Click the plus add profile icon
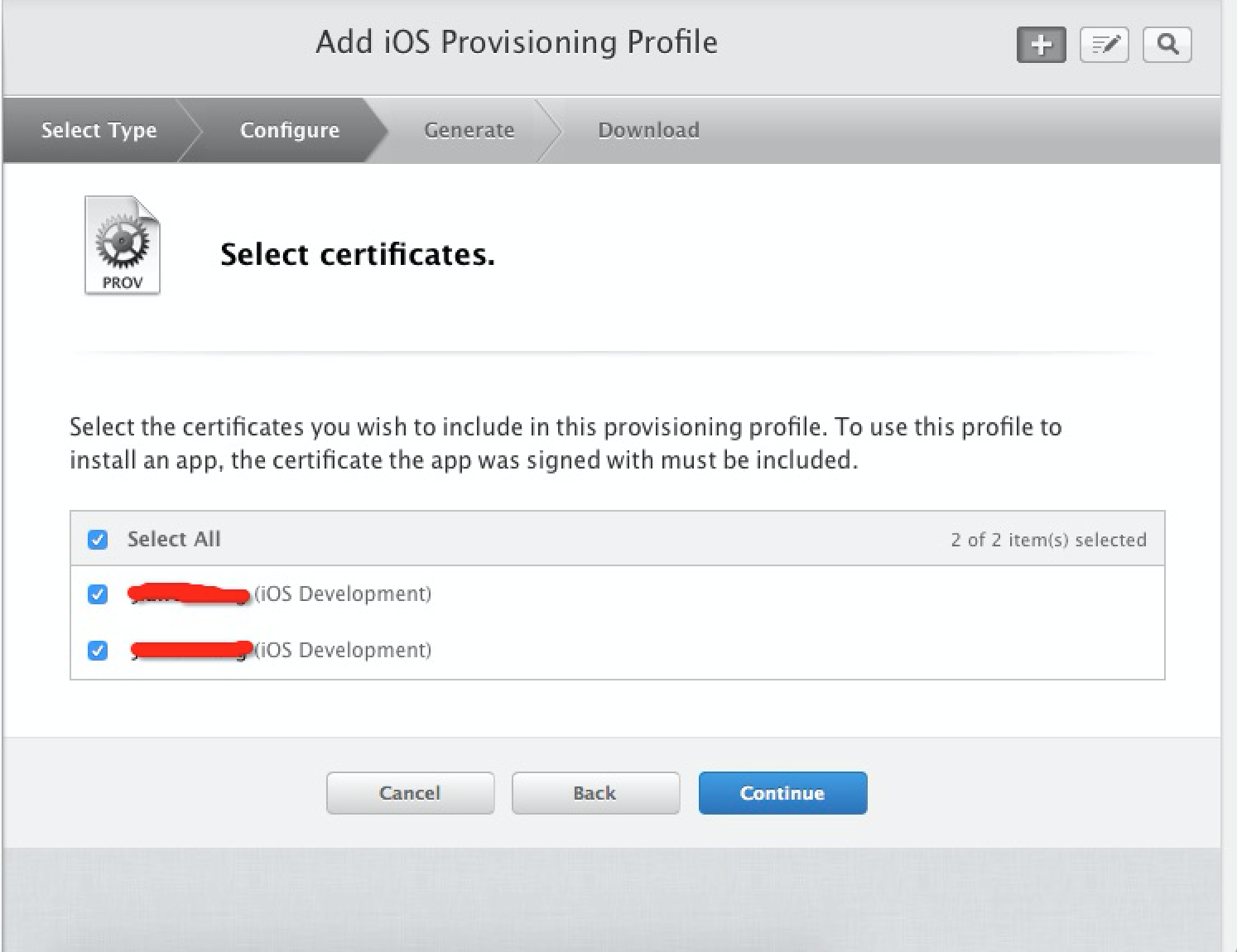1237x952 pixels. click(1041, 45)
